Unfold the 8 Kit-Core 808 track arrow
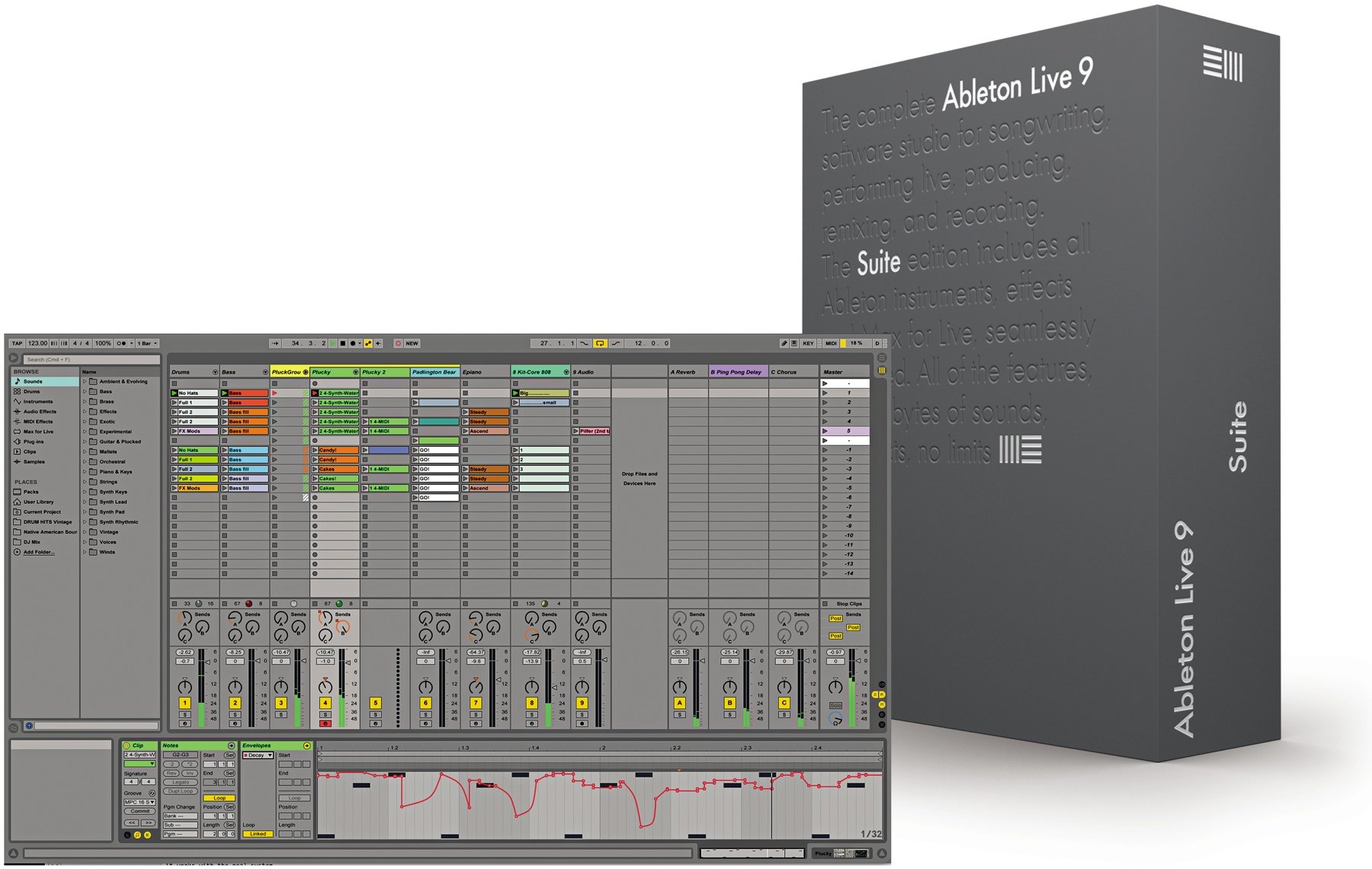The width and height of the screenshot is (1372, 869). pyautogui.click(x=566, y=372)
